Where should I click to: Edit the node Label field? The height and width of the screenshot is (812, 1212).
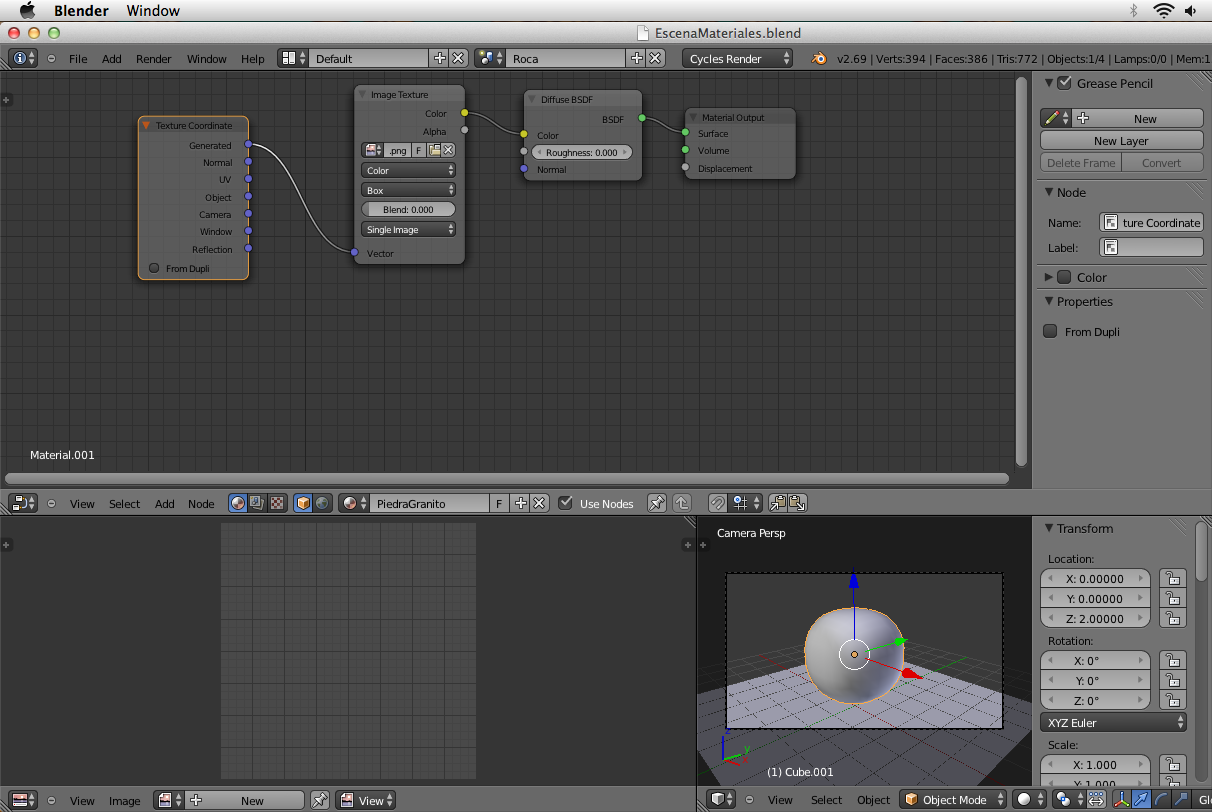coord(1152,247)
